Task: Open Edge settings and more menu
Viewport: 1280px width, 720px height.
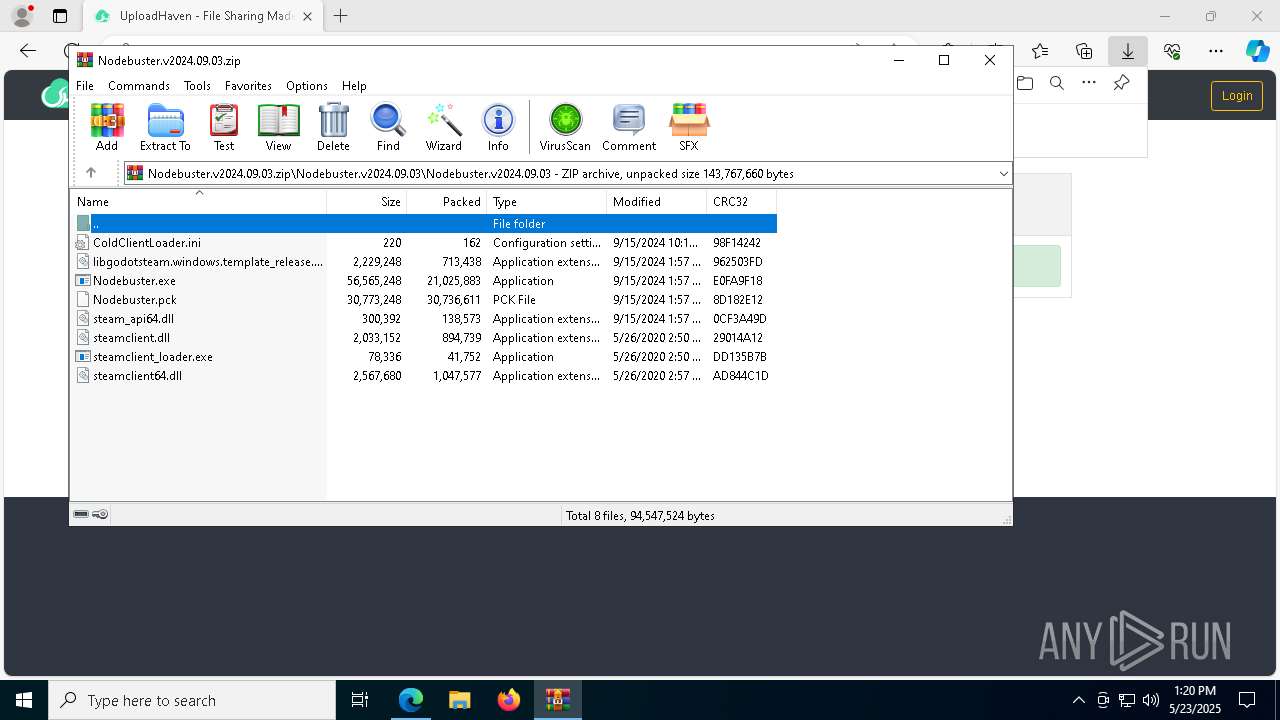Action: (x=1216, y=51)
